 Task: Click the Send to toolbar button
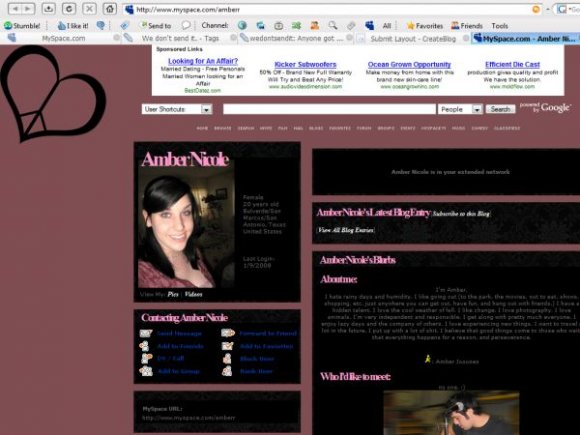tap(156, 26)
